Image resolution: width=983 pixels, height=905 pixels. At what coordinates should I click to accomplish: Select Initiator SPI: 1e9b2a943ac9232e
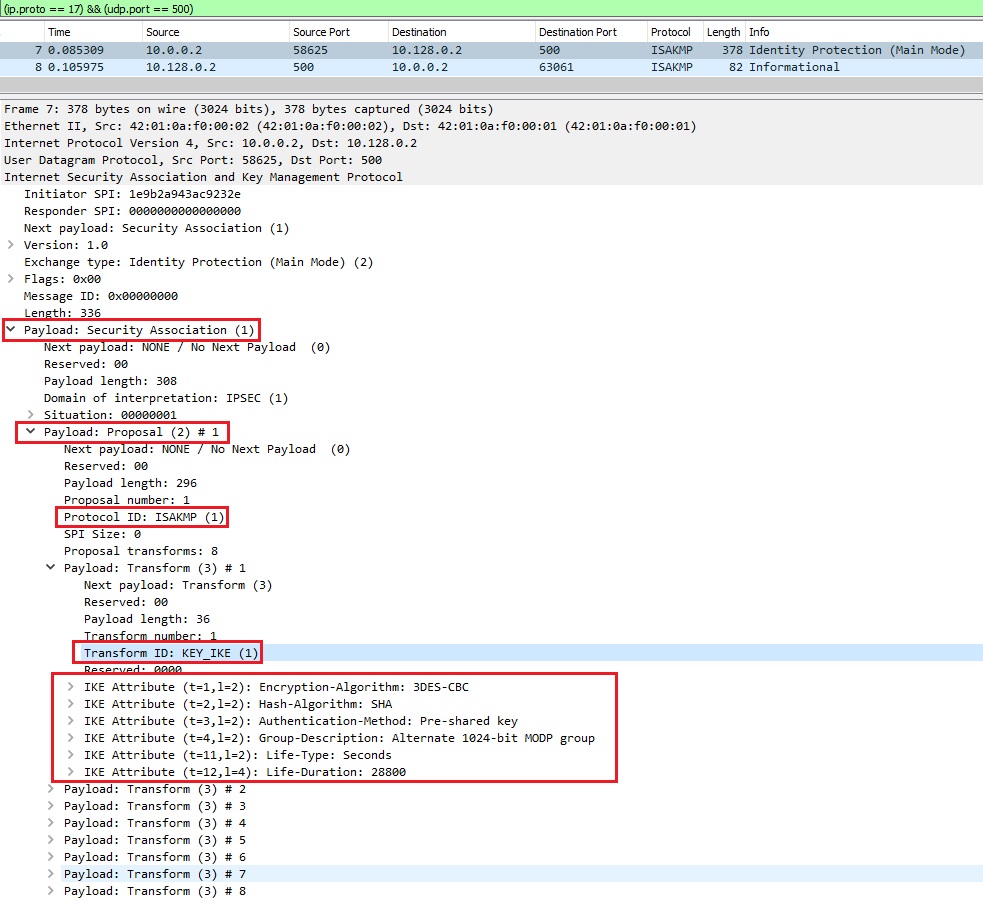(132, 194)
